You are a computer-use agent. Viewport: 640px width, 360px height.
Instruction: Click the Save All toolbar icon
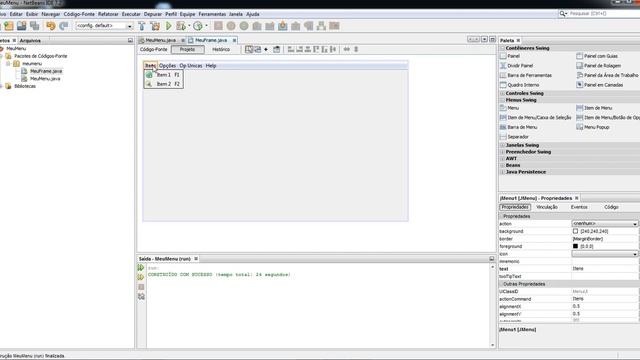[35, 26]
